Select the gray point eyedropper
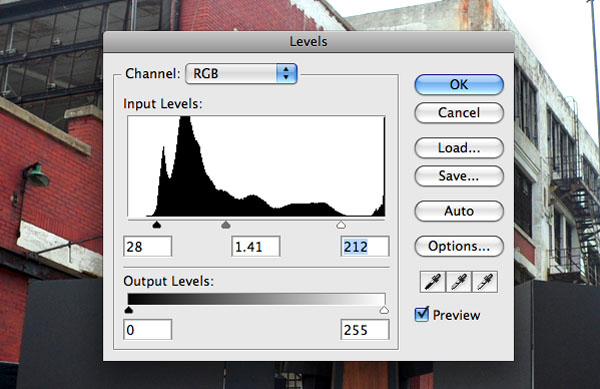The width and height of the screenshot is (600, 389). click(x=459, y=282)
